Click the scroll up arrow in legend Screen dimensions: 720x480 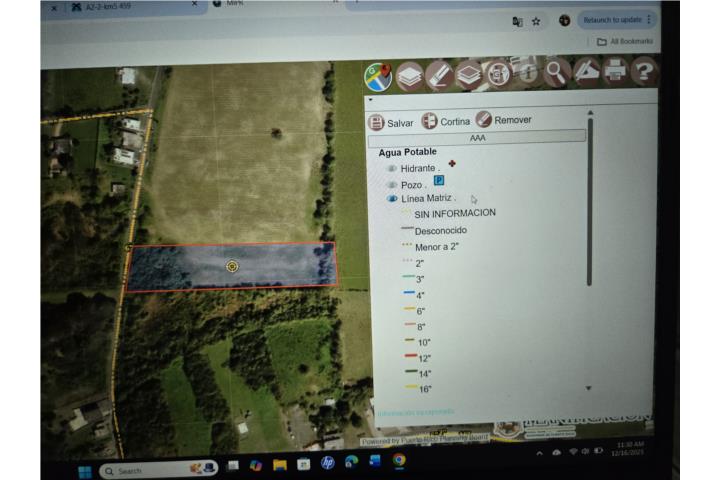[x=590, y=113]
